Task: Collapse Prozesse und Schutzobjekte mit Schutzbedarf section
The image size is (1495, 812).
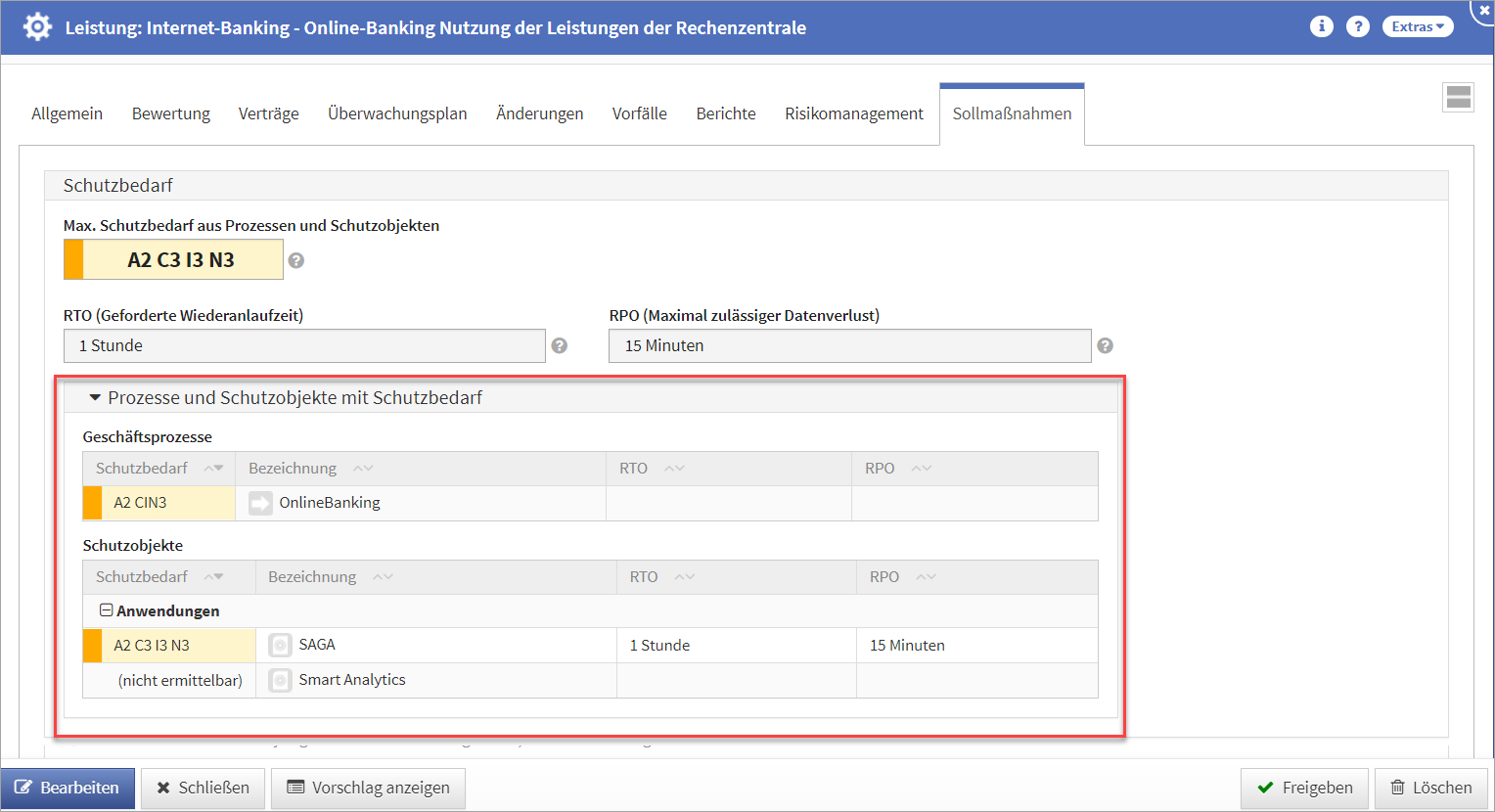Action: [x=95, y=398]
